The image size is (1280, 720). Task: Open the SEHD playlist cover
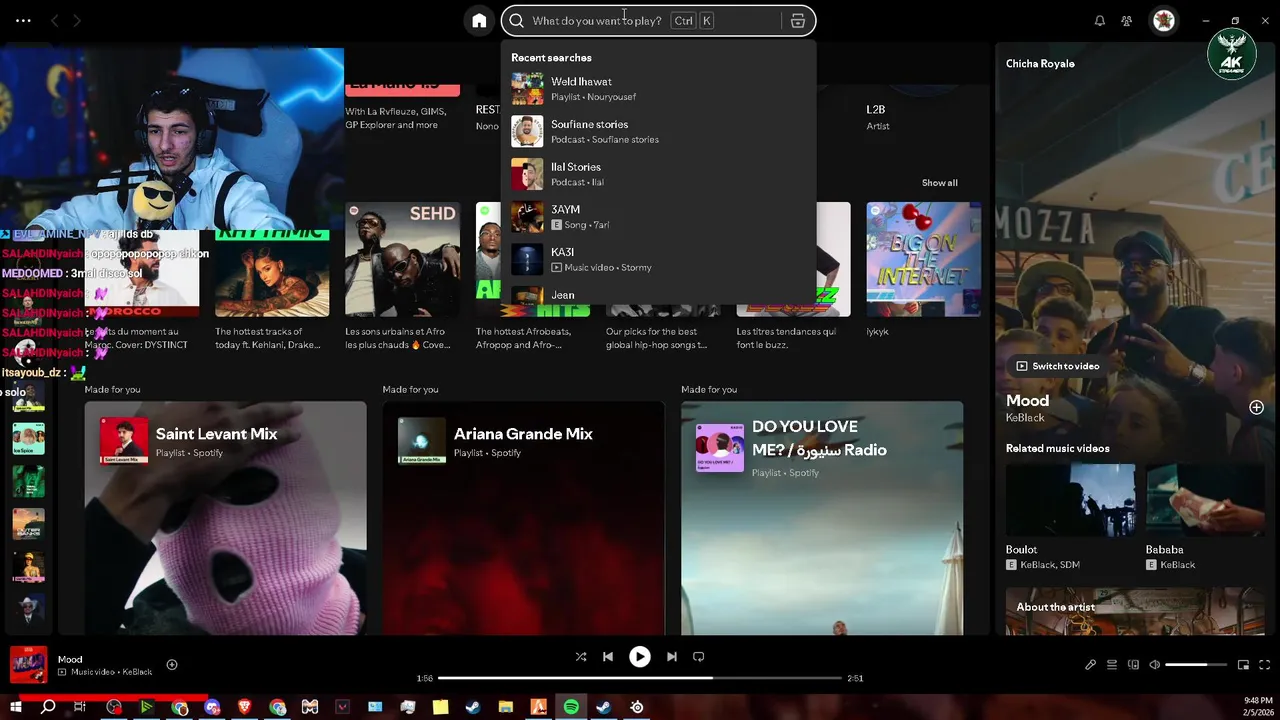click(x=402, y=259)
